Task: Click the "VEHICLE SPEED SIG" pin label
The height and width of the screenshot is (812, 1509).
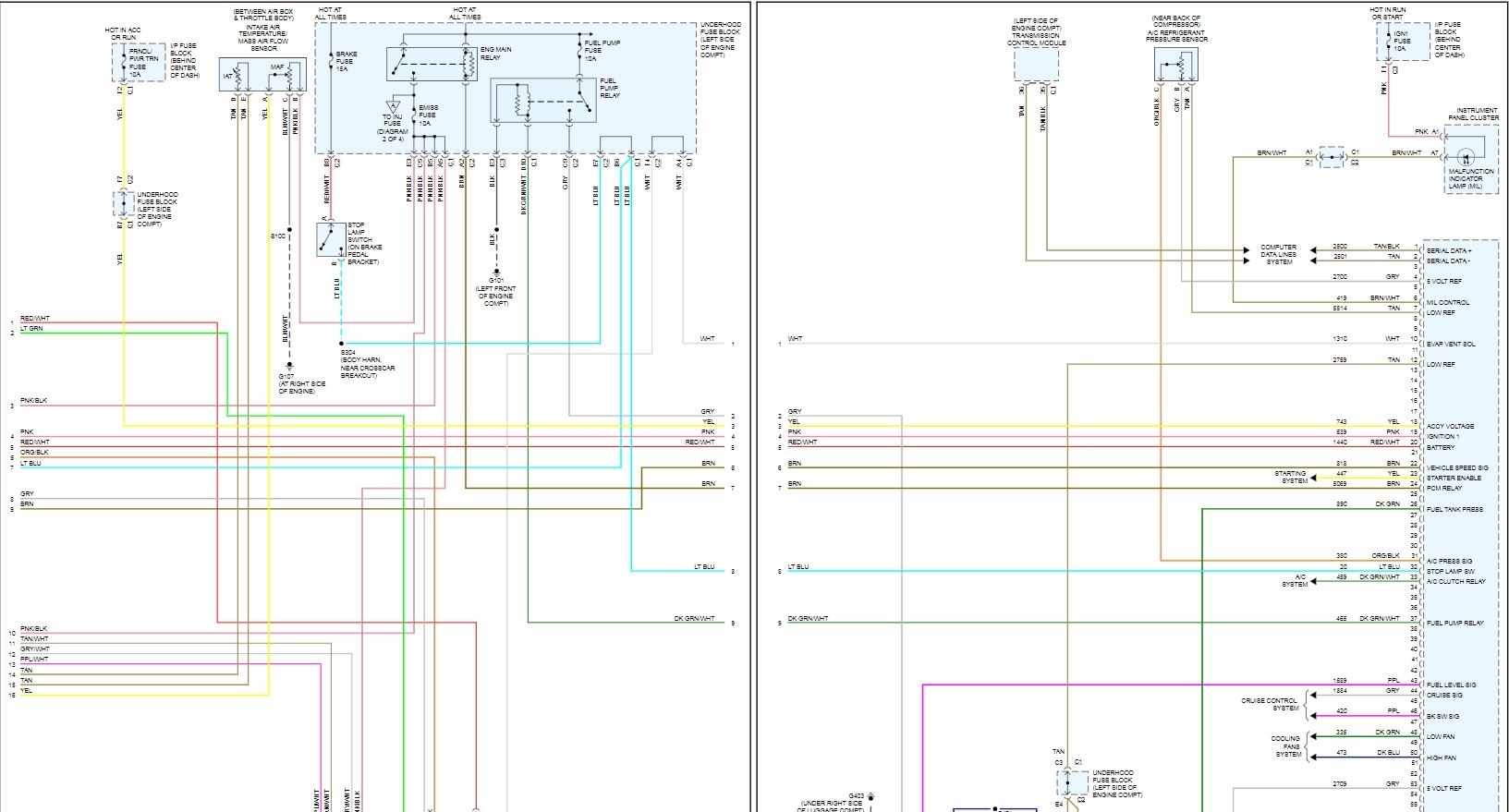Action: point(1457,468)
